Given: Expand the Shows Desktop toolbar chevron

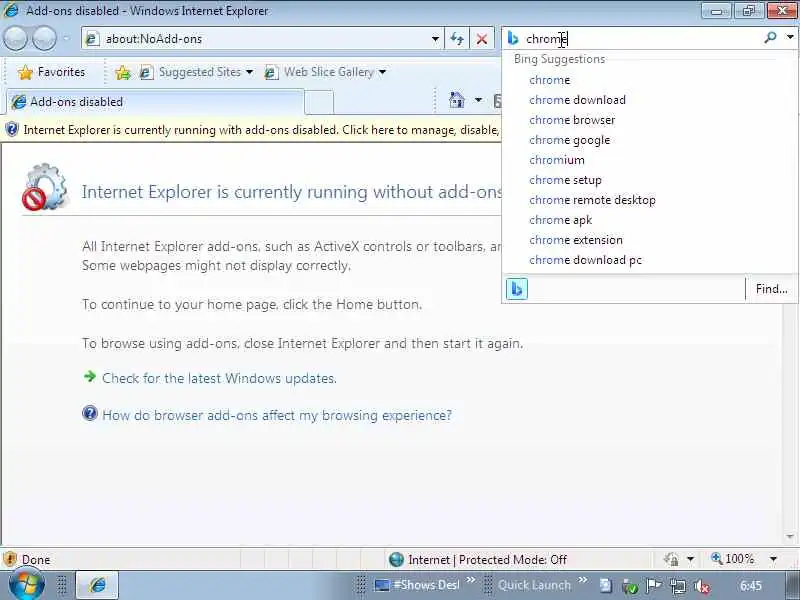Looking at the screenshot, I should pyautogui.click(x=470, y=581).
